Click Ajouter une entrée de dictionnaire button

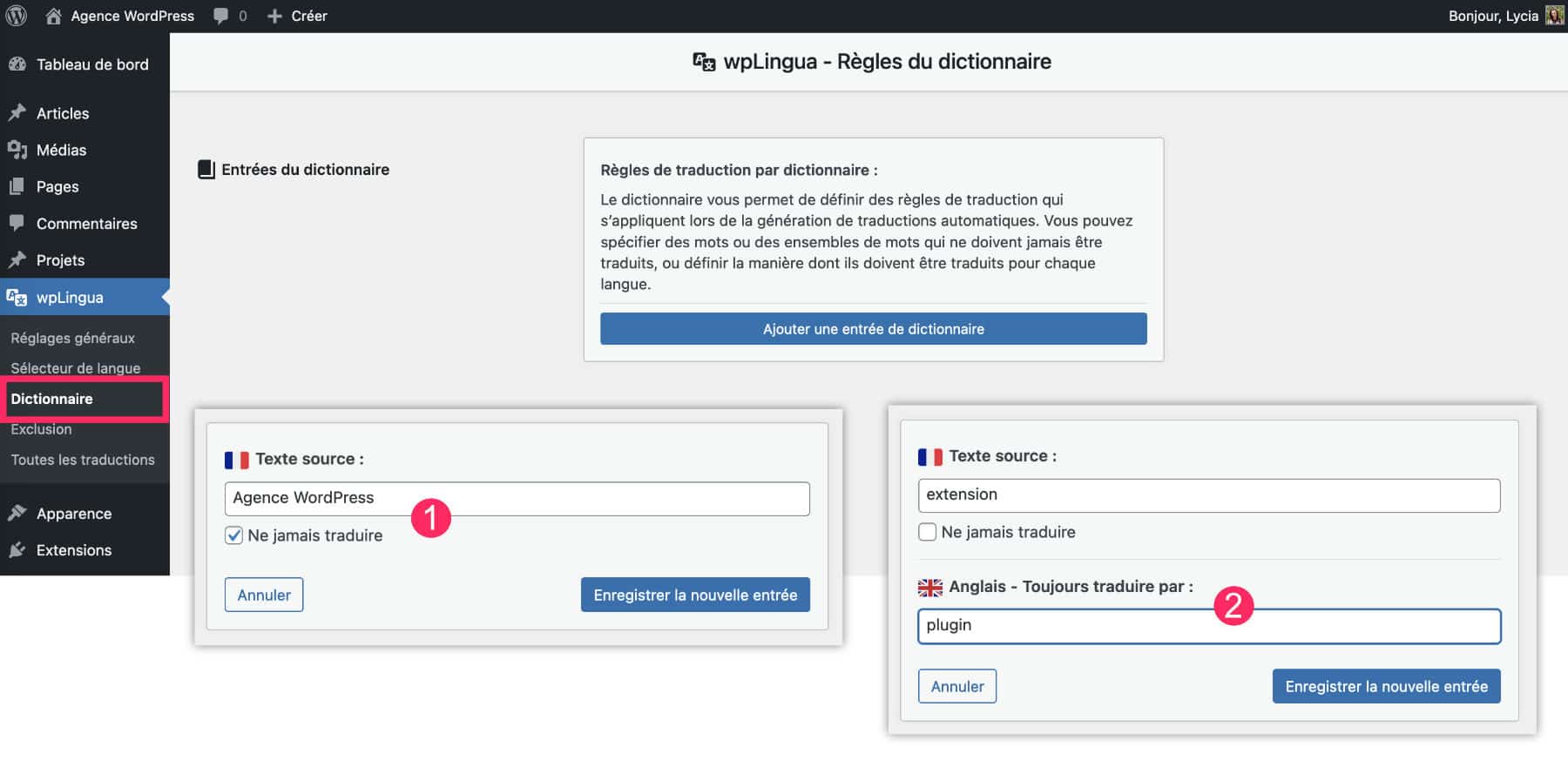[874, 329]
